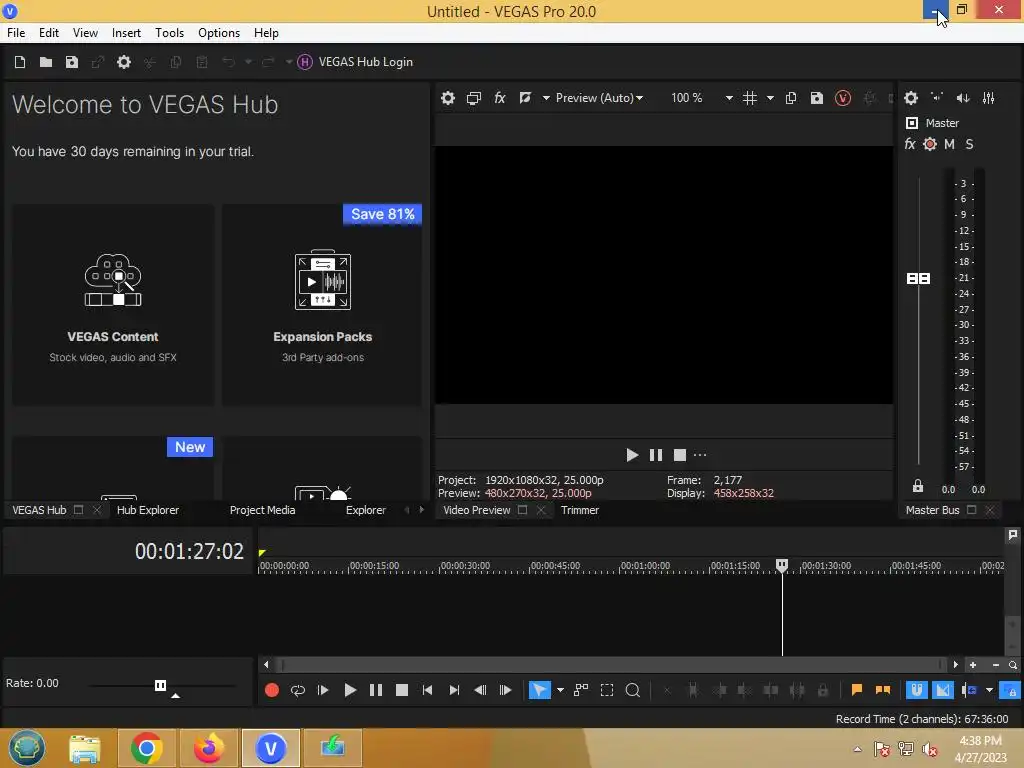Switch to the Explorer tab
This screenshot has height=768, width=1024.
[x=366, y=510]
